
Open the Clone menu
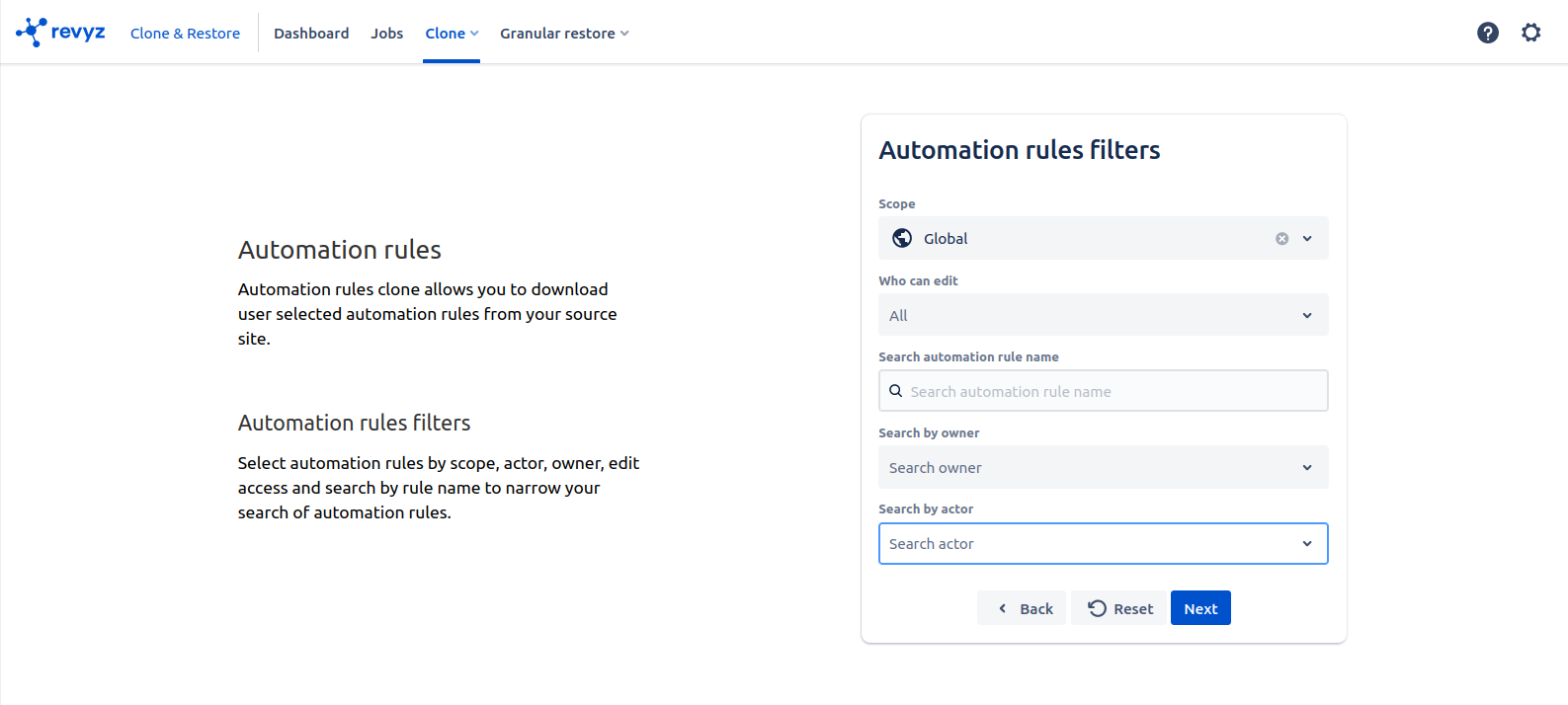452,34
